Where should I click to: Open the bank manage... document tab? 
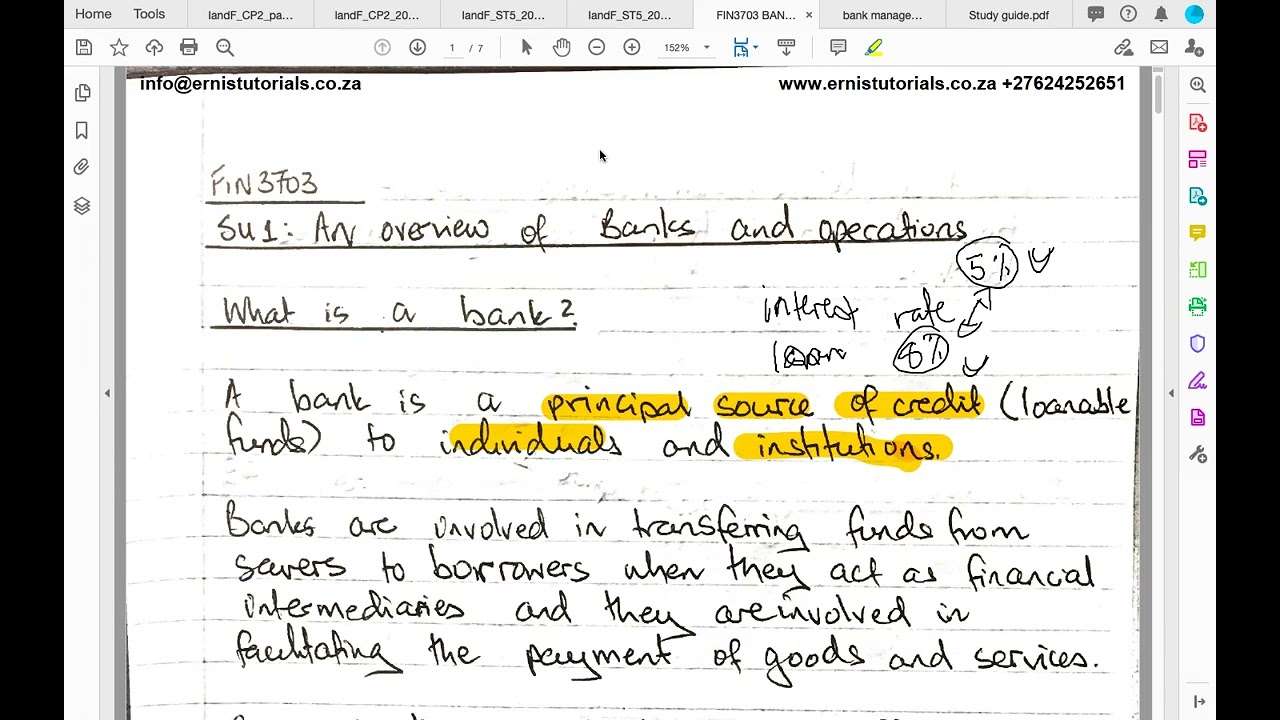click(x=882, y=15)
